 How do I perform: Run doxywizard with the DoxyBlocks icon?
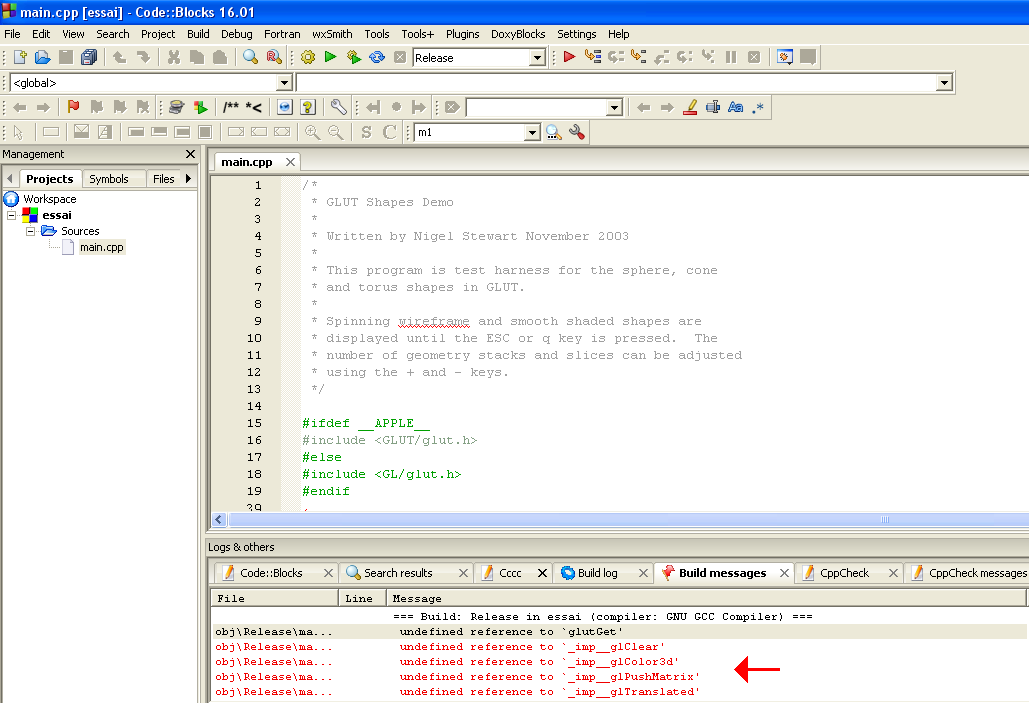(x=176, y=107)
